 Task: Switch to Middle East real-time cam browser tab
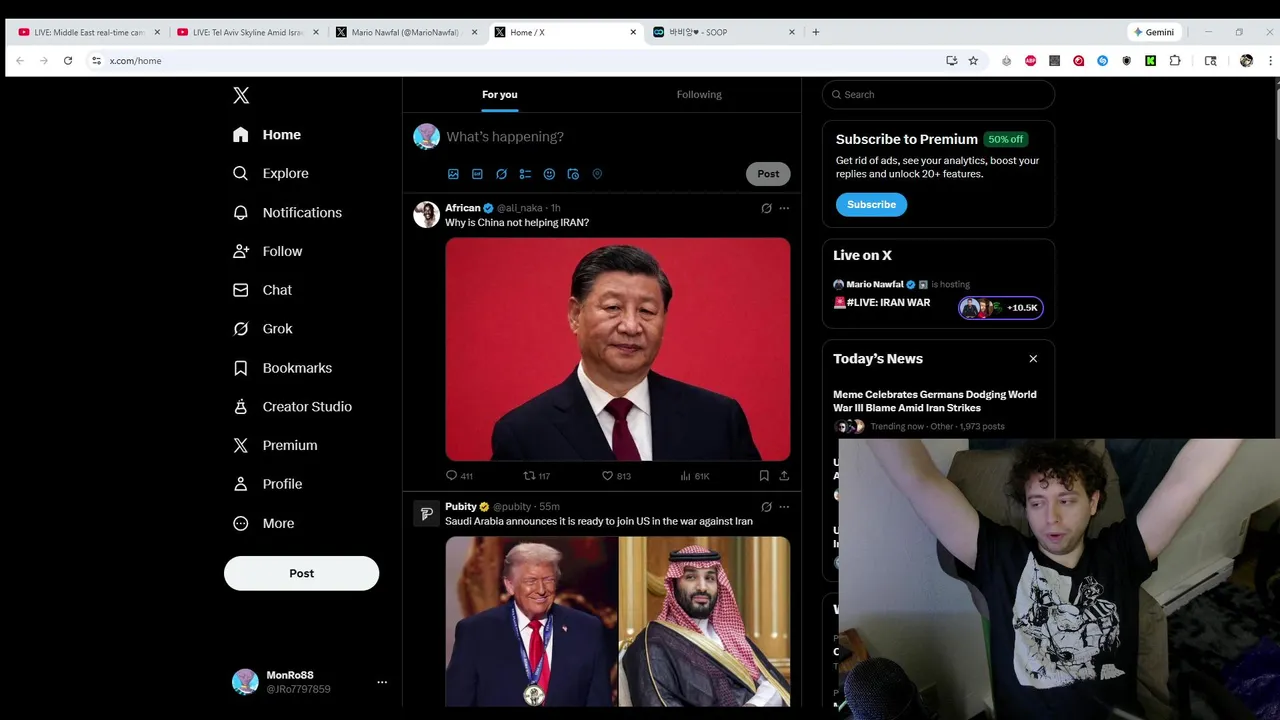89,32
